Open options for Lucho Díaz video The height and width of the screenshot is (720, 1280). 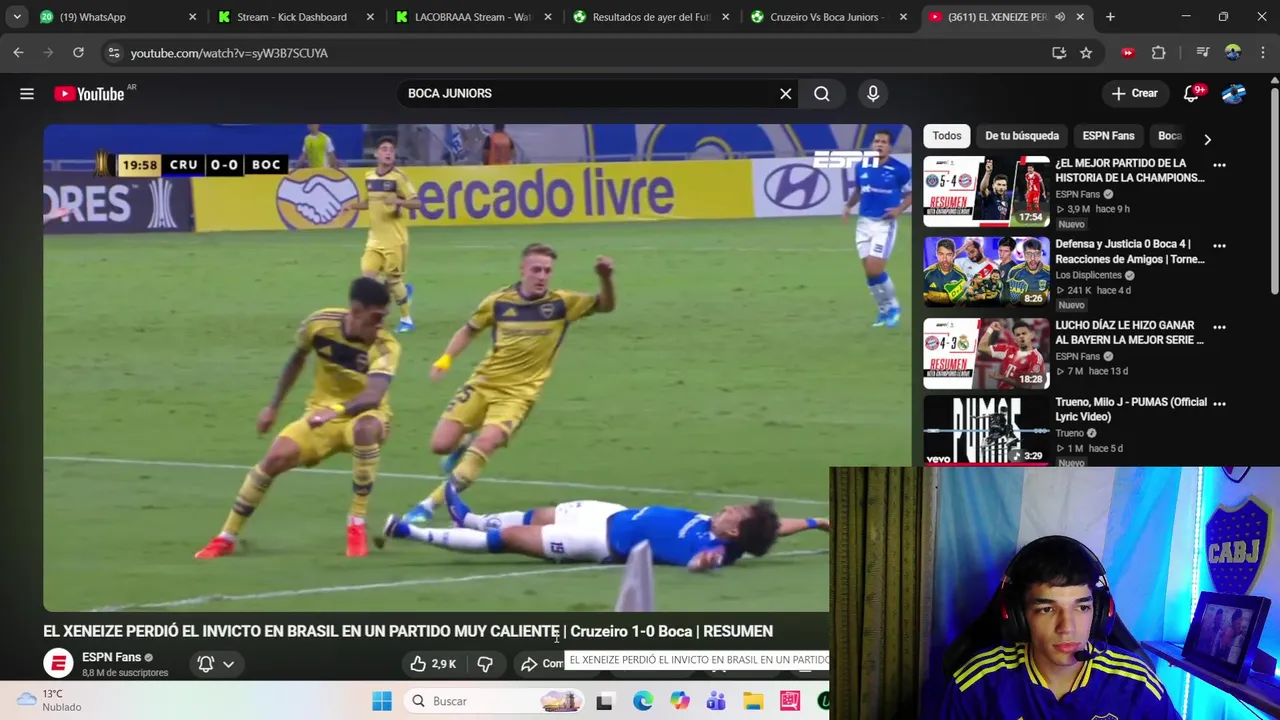1219,327
